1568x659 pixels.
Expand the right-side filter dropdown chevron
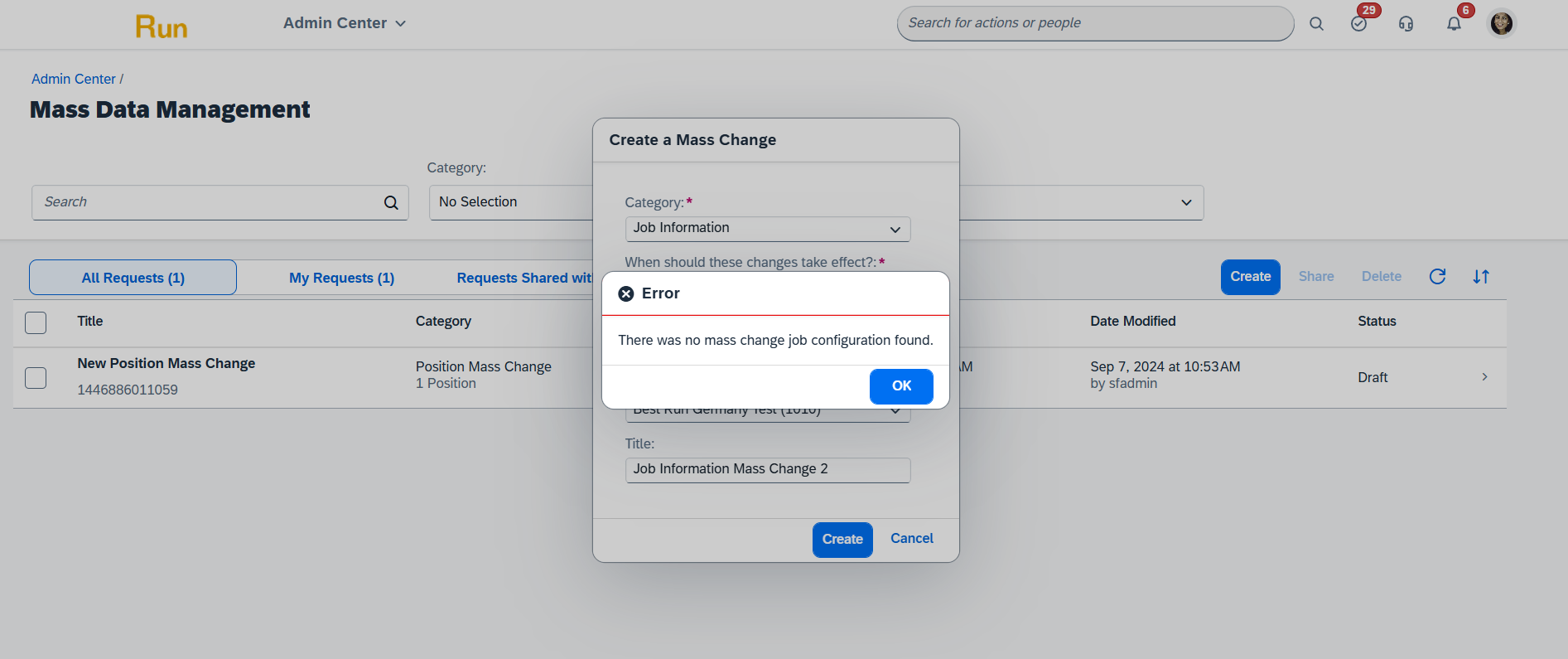pos(1186,202)
